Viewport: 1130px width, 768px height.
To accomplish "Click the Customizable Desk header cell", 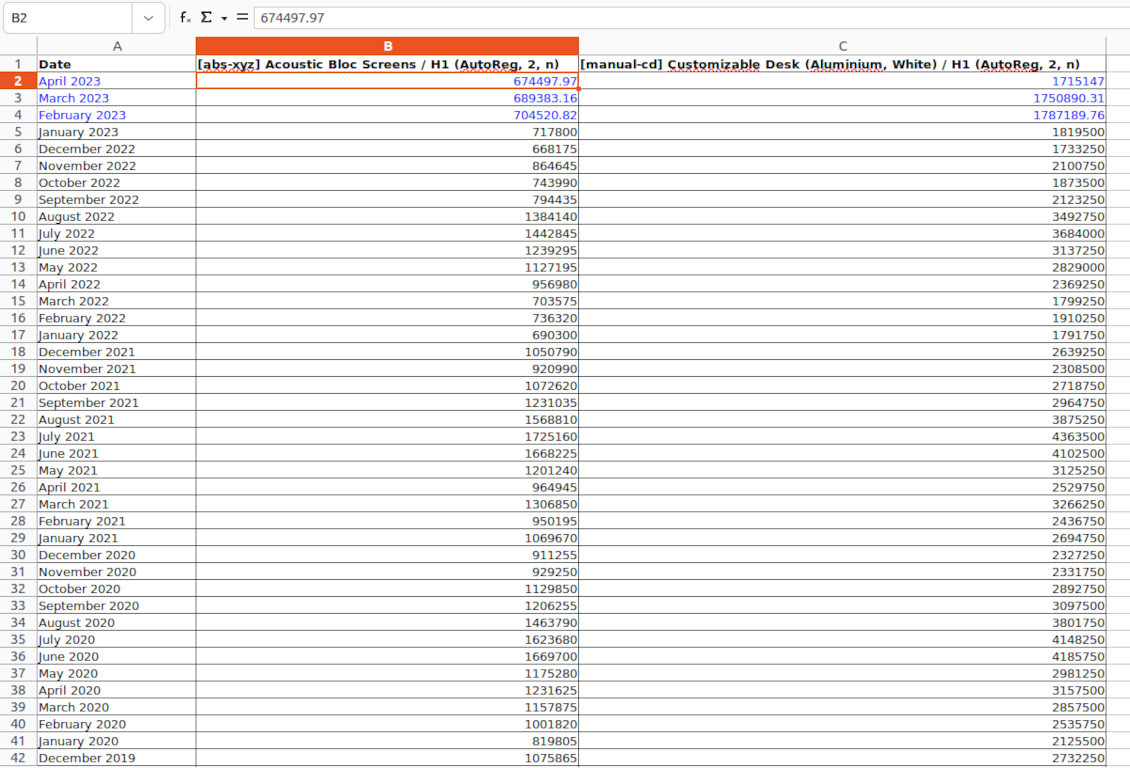I will point(842,64).
